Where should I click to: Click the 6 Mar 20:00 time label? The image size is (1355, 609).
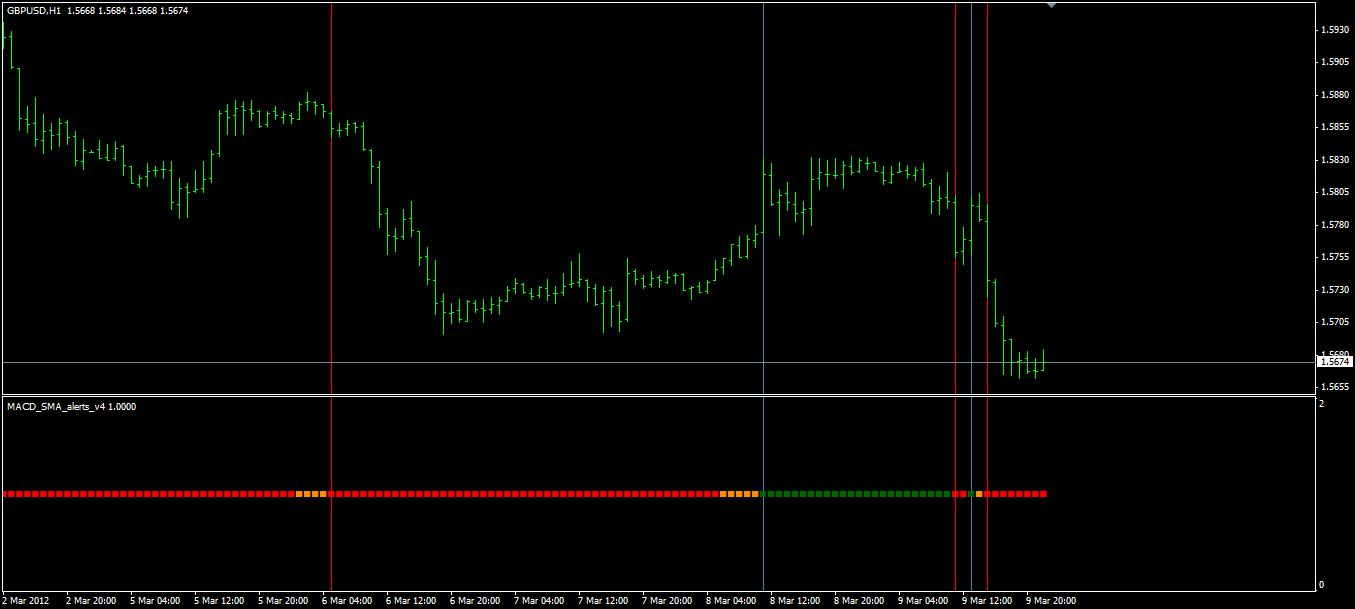[x=475, y=601]
